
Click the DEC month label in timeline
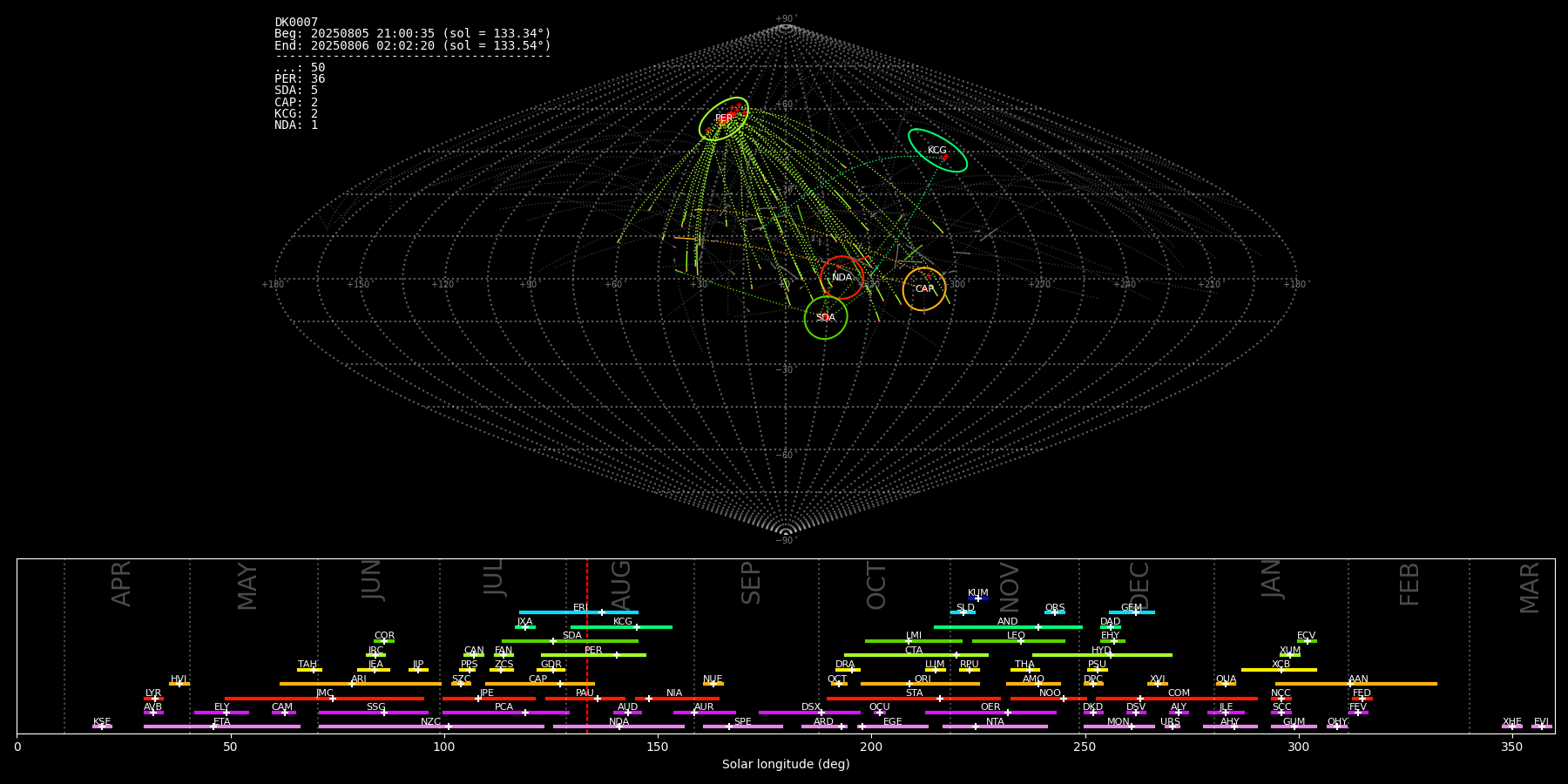pyautogui.click(x=1140, y=585)
